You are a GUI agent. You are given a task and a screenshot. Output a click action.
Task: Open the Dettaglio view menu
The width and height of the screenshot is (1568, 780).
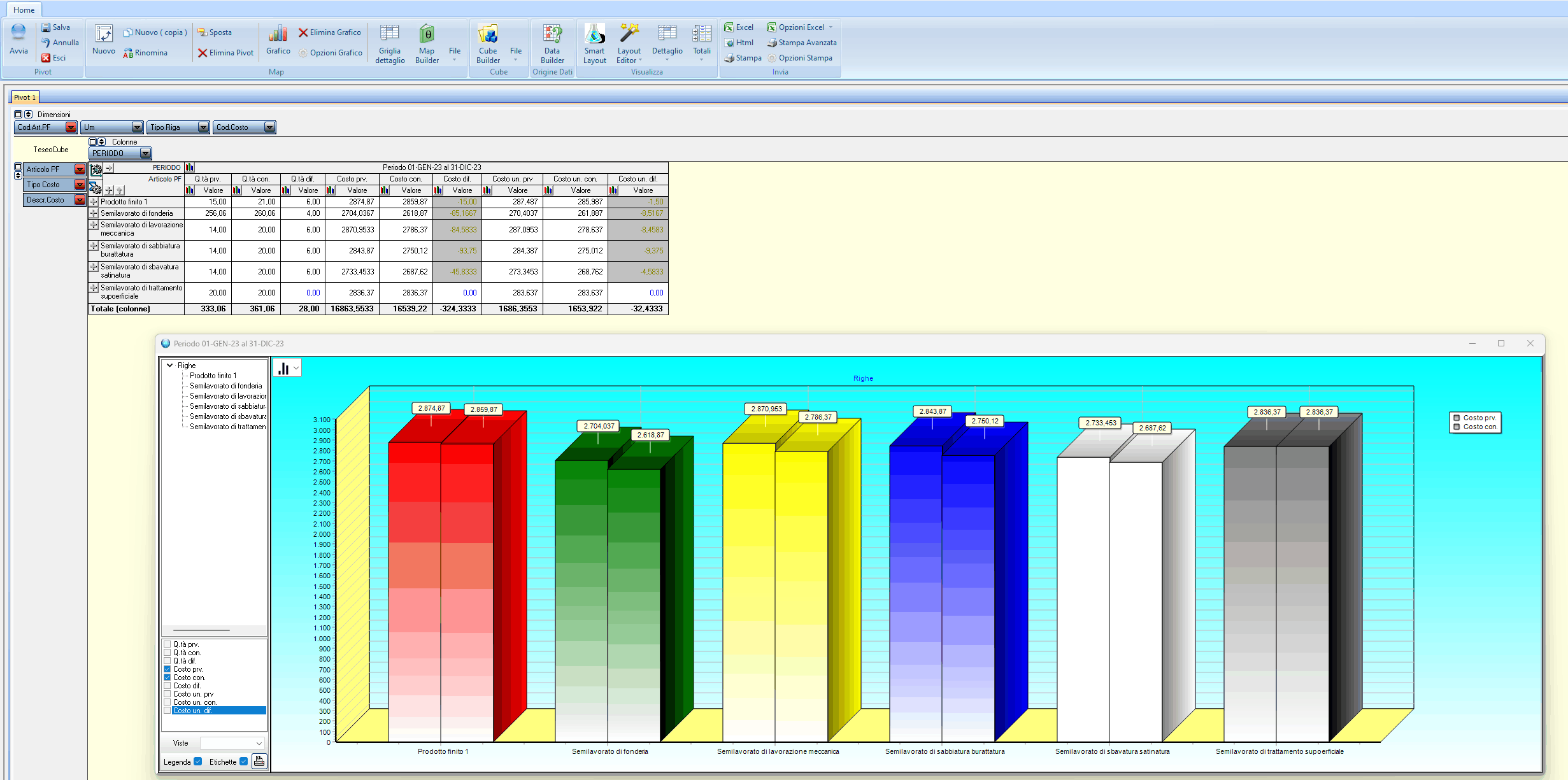coord(667,43)
